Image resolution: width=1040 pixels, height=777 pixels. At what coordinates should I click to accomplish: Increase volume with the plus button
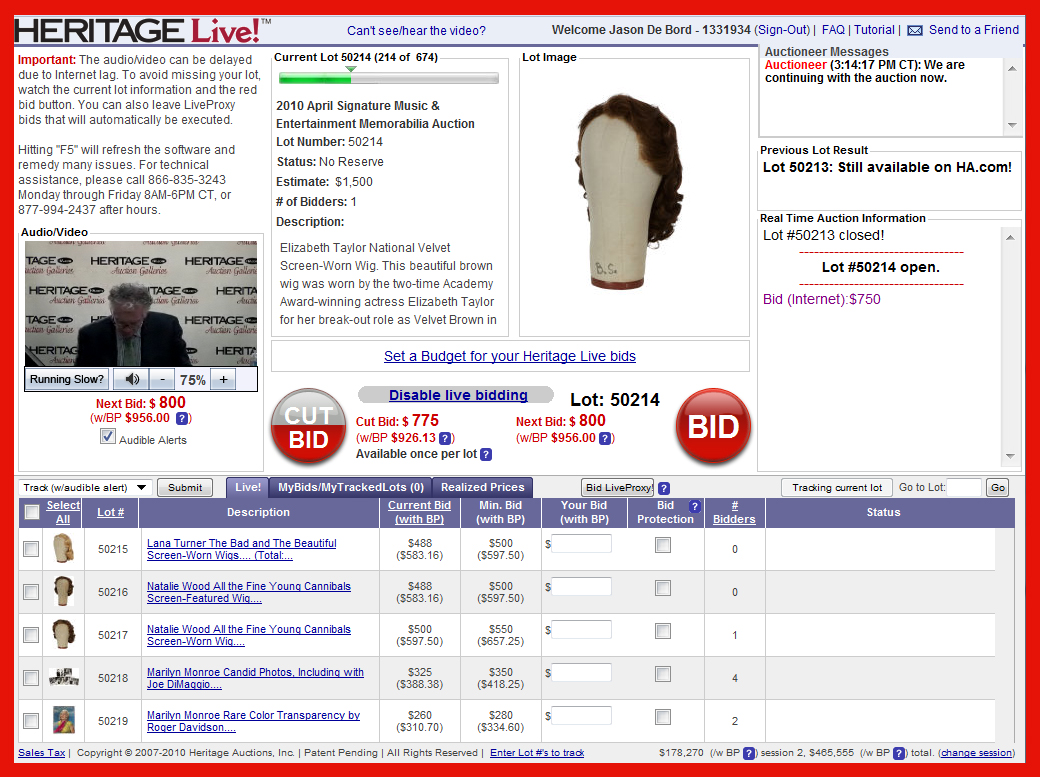point(224,380)
